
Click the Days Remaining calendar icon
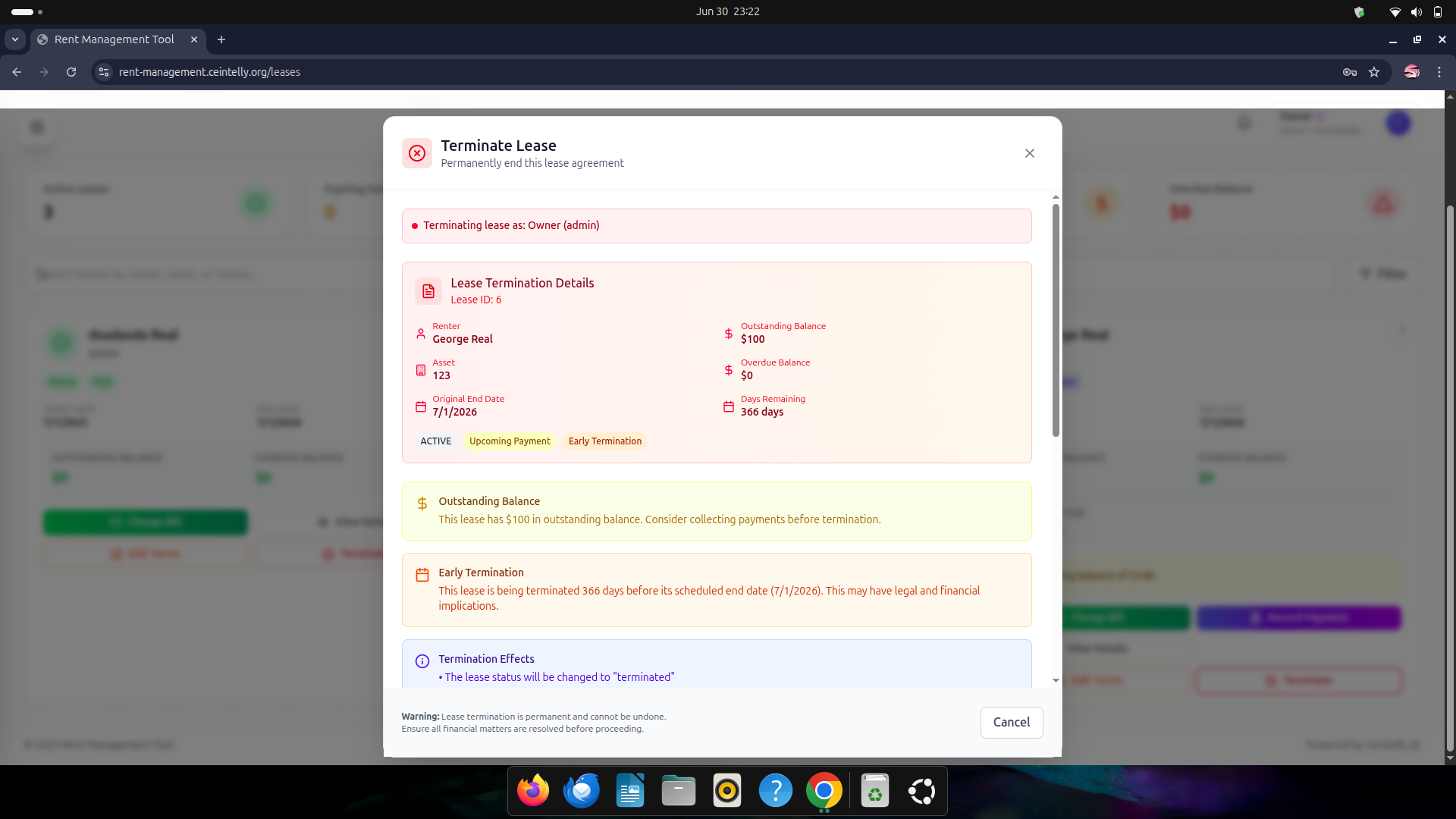729,406
